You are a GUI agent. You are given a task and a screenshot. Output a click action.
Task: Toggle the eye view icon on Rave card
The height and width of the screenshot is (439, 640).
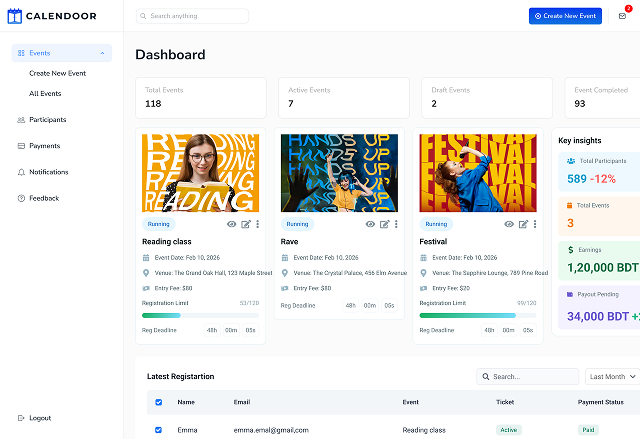coord(370,224)
